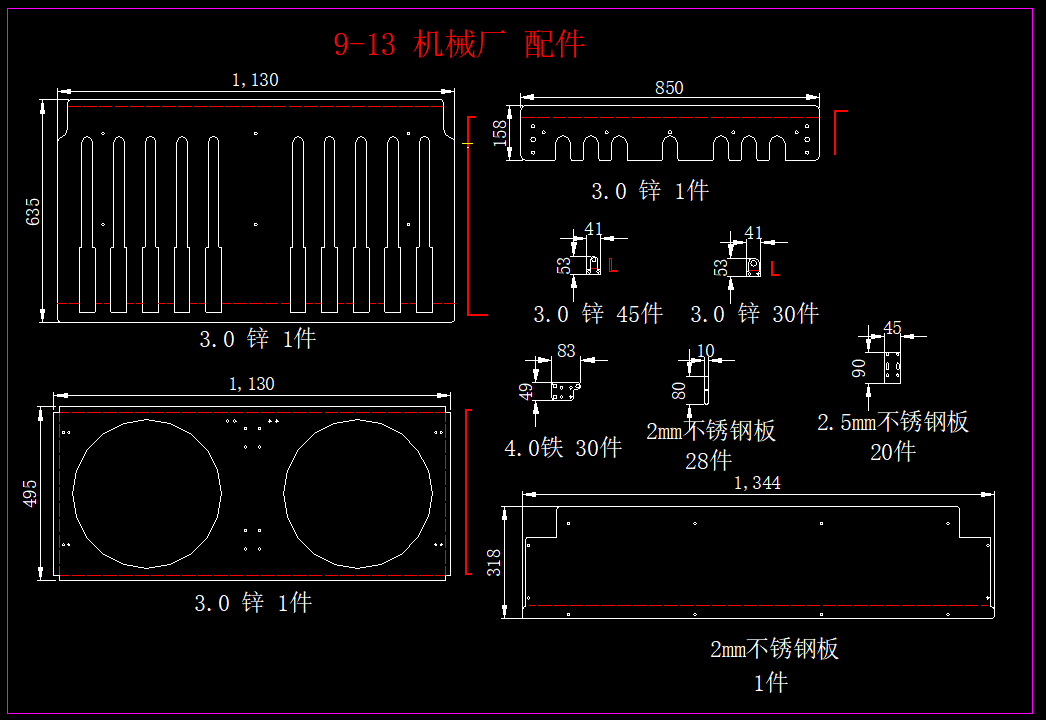Click the 318 vertical dimension text

click(494, 563)
